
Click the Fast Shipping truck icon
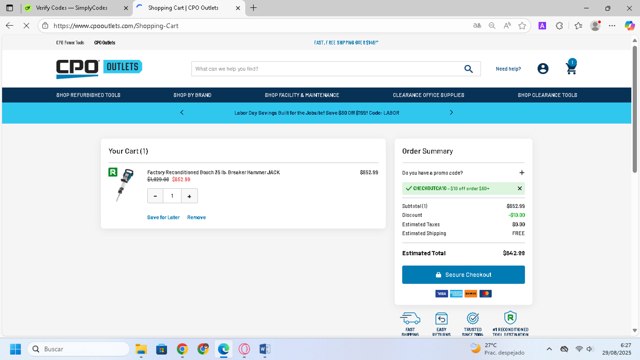point(410,318)
